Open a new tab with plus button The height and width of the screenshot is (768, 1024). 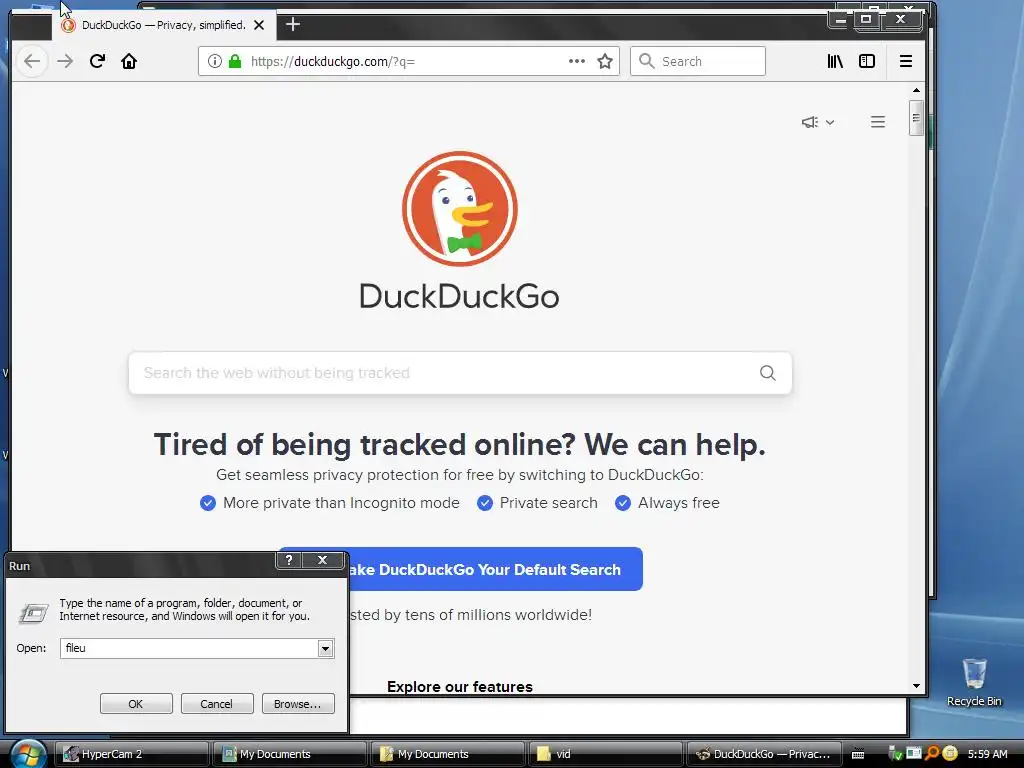click(x=293, y=25)
